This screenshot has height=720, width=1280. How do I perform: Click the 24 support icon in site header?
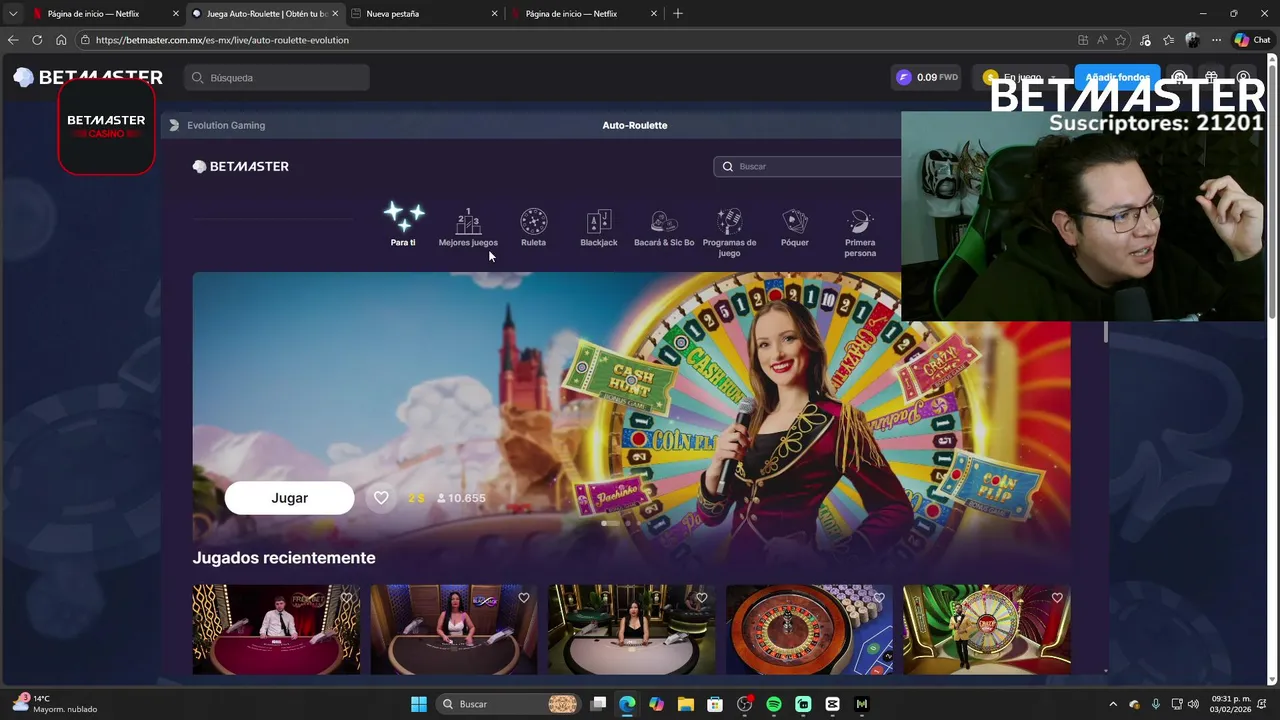pyautogui.click(x=1179, y=77)
